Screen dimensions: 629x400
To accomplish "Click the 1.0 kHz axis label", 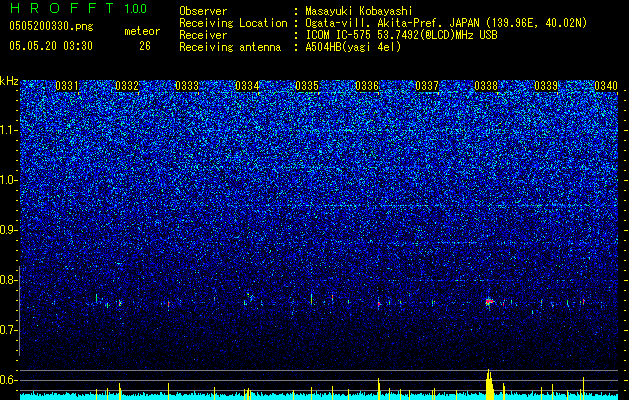I will click(x=8, y=180).
